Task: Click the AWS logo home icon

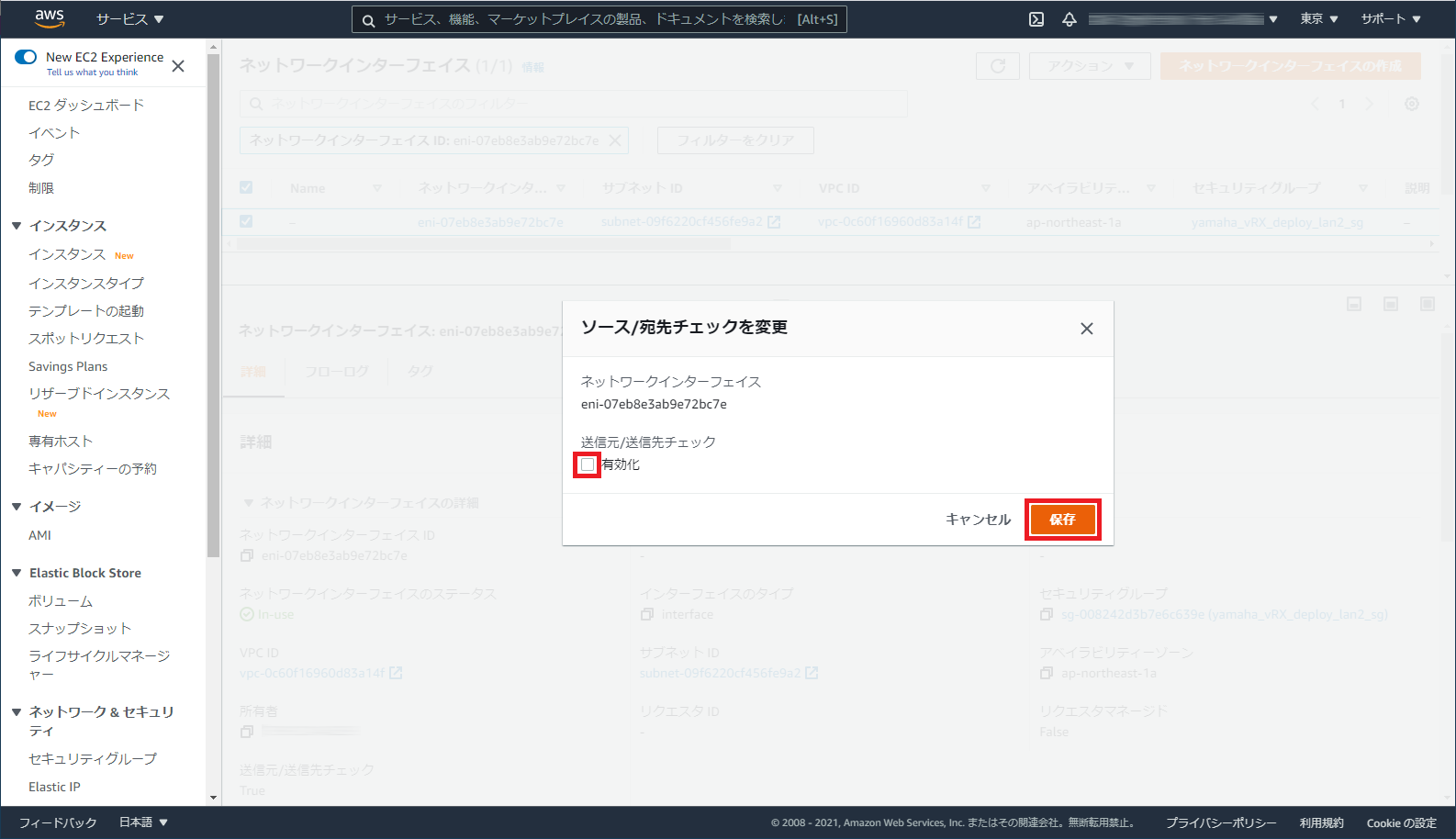Action: point(50,18)
